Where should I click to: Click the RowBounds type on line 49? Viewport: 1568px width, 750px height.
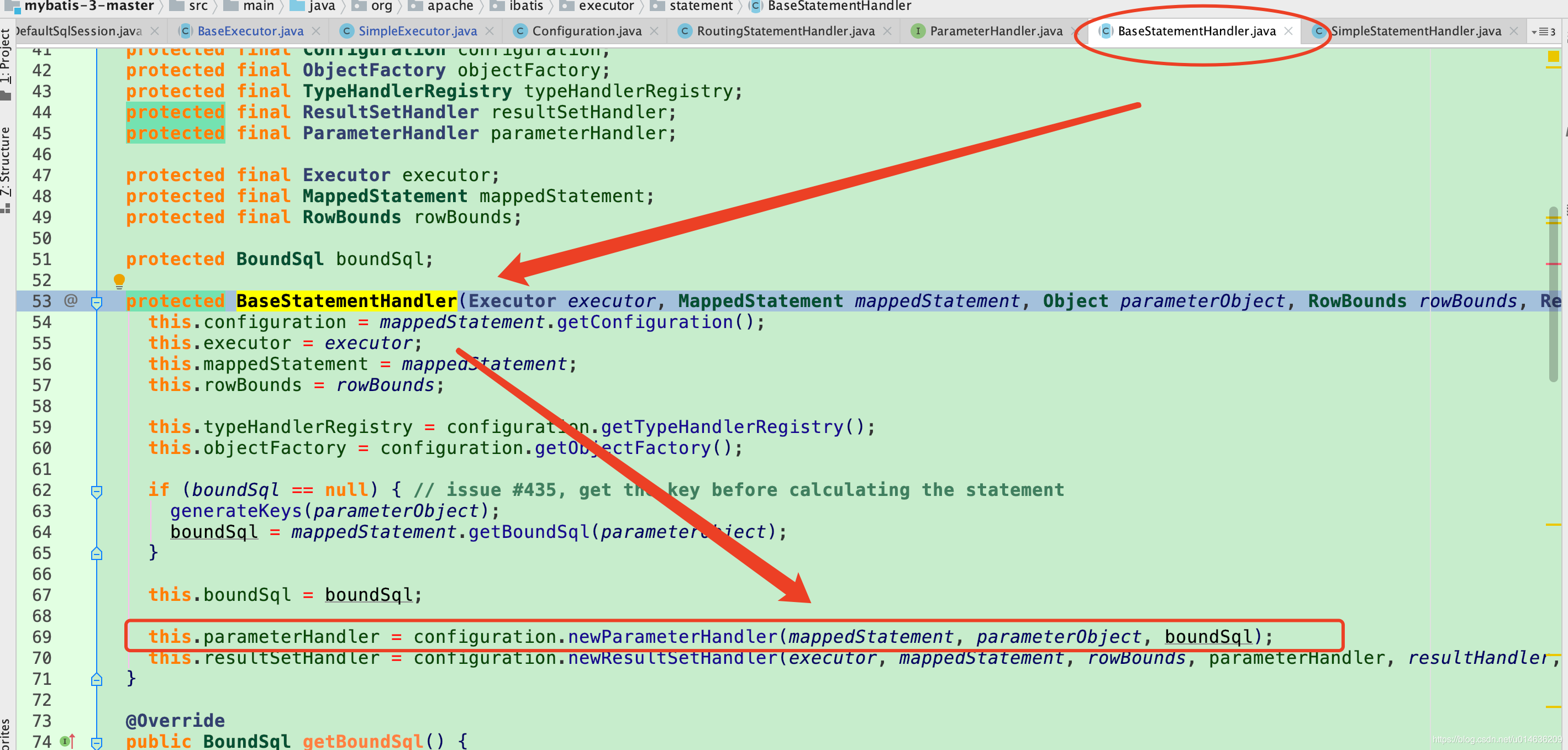pos(352,217)
